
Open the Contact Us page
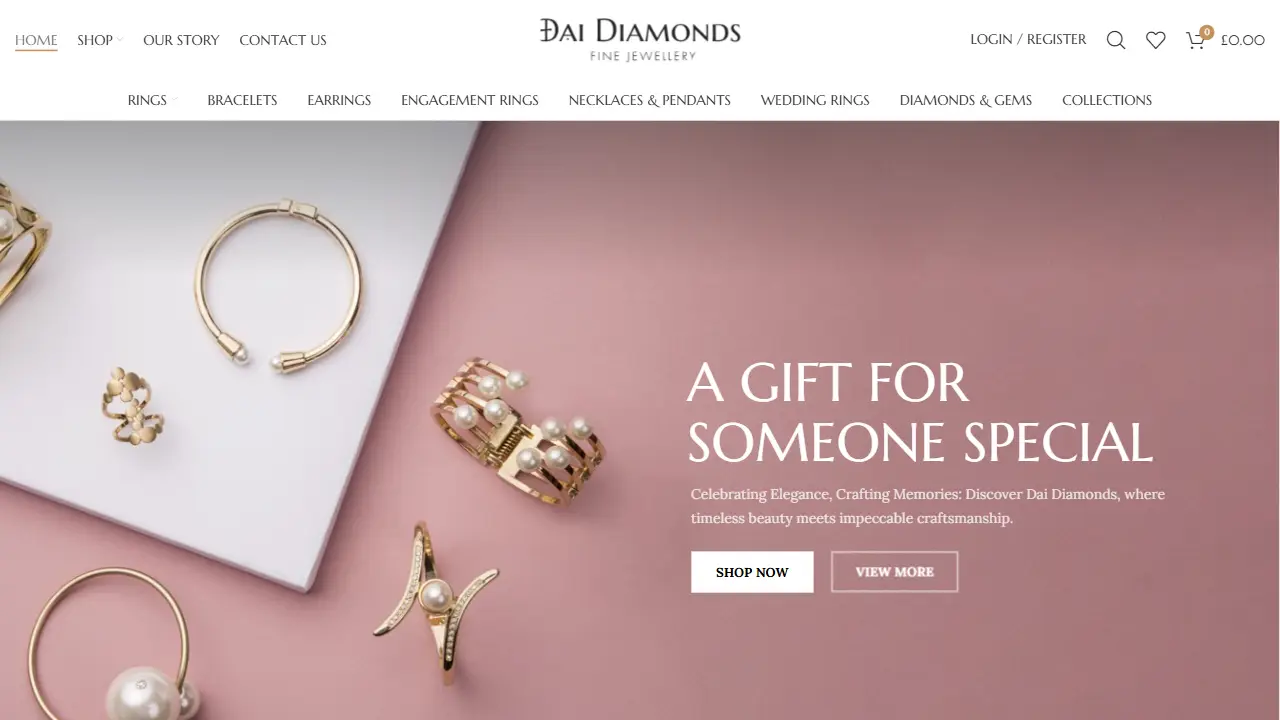(283, 40)
